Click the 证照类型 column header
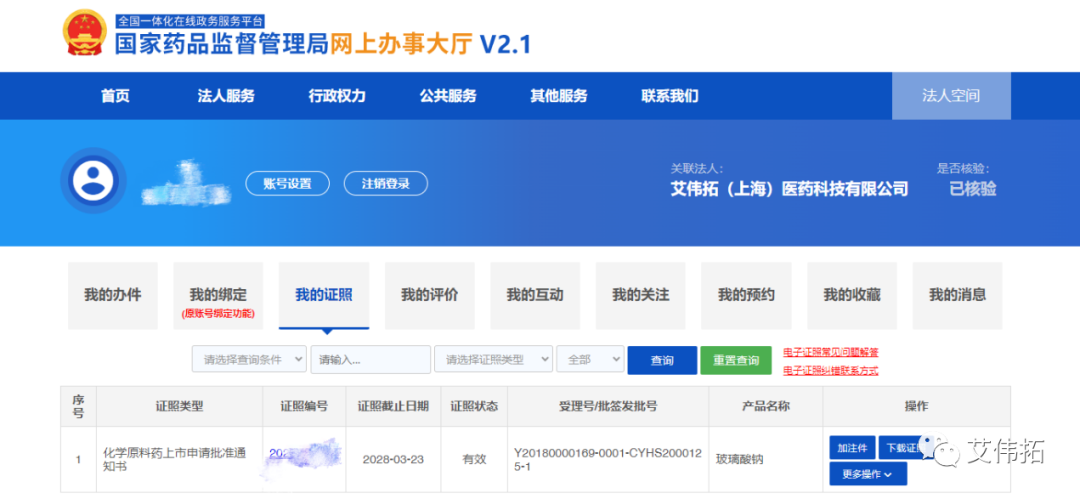The image size is (1080, 499). point(179,406)
